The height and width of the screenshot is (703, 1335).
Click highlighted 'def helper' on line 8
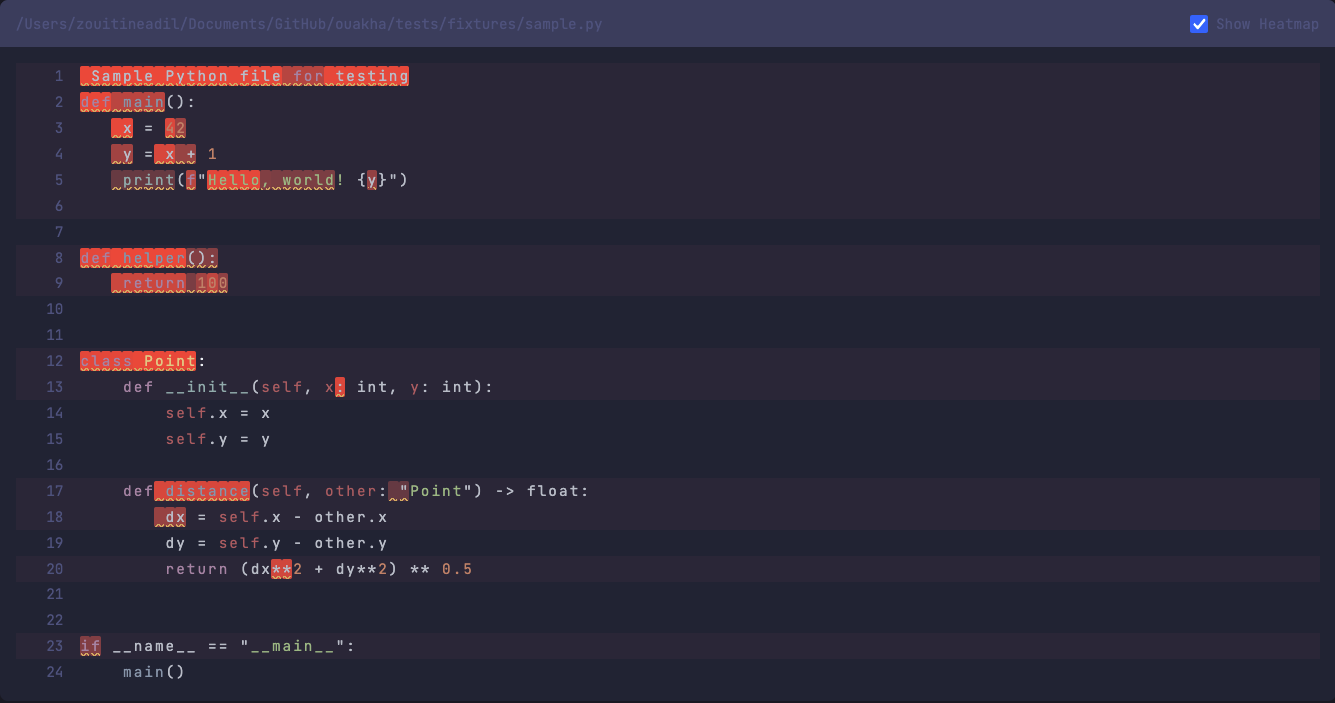pyautogui.click(x=133, y=258)
